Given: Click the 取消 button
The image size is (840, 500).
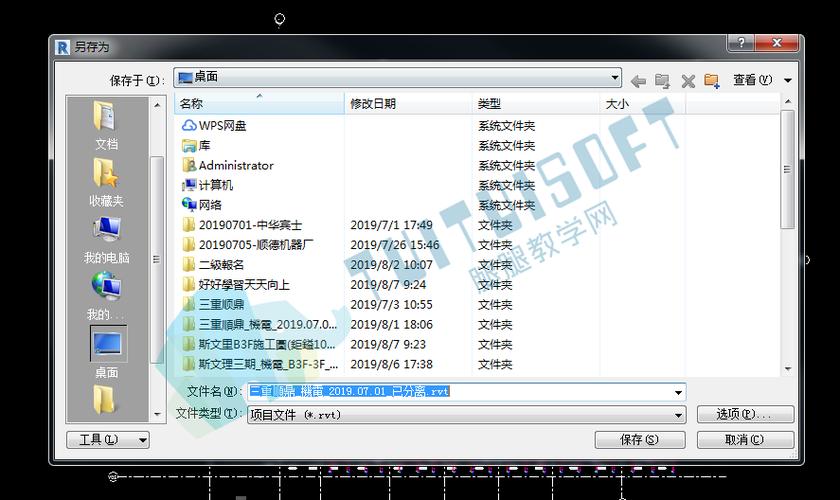Looking at the screenshot, I should pyautogui.click(x=745, y=440).
